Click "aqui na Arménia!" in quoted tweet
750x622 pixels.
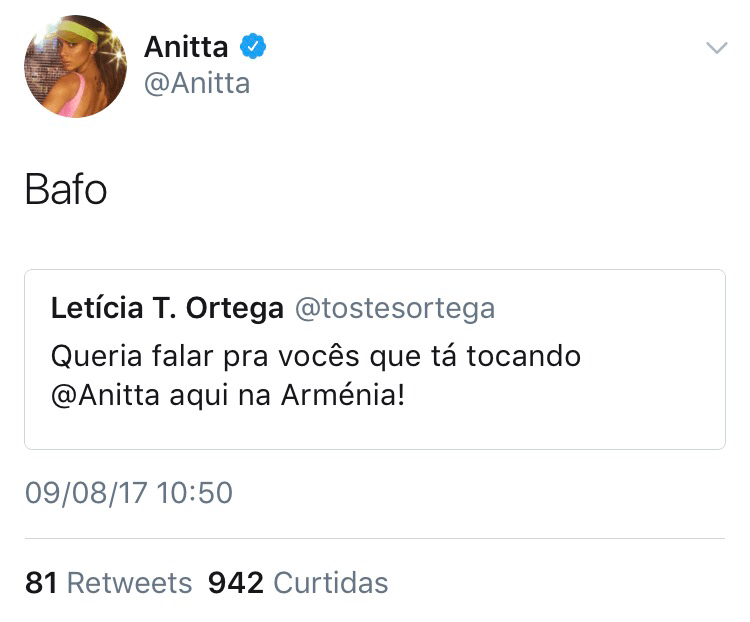pos(284,395)
